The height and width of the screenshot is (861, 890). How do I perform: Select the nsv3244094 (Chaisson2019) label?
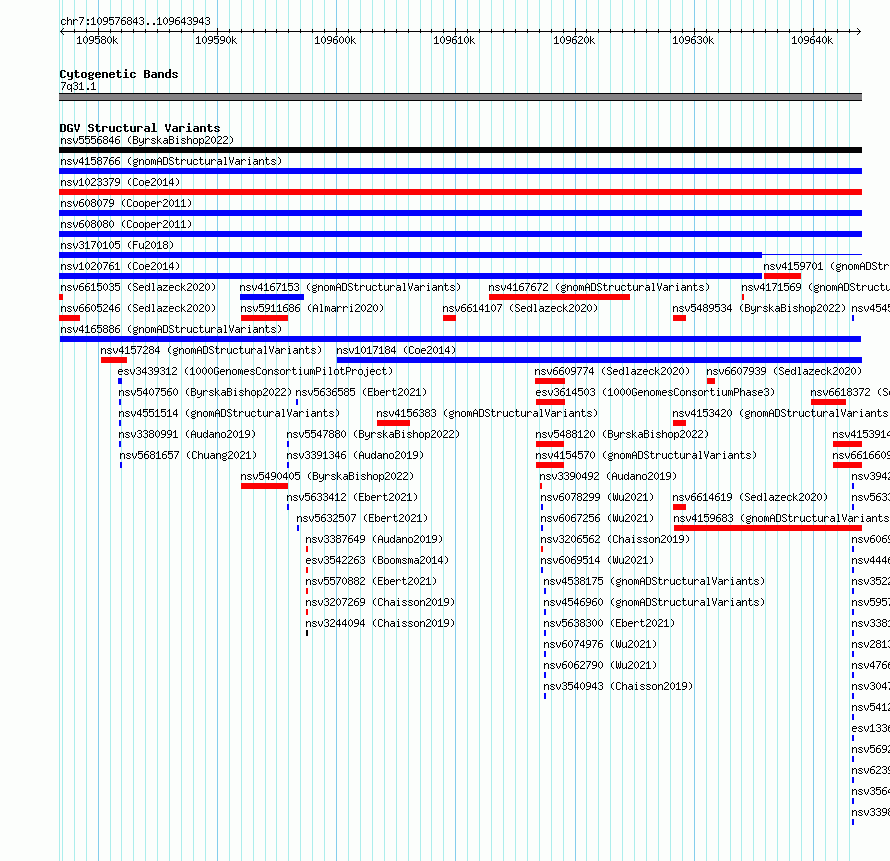point(380,623)
